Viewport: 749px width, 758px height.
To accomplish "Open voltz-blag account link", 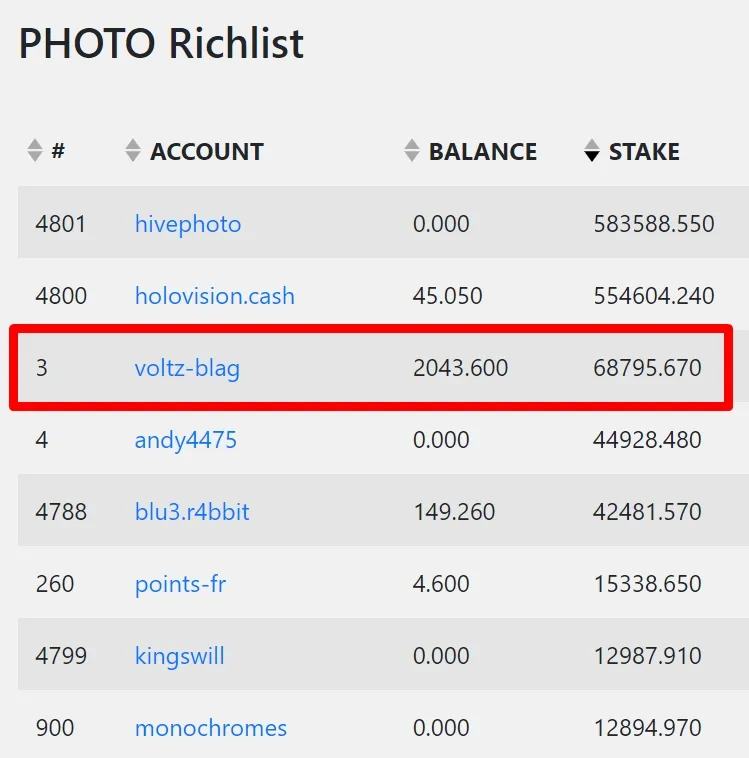I will click(187, 368).
